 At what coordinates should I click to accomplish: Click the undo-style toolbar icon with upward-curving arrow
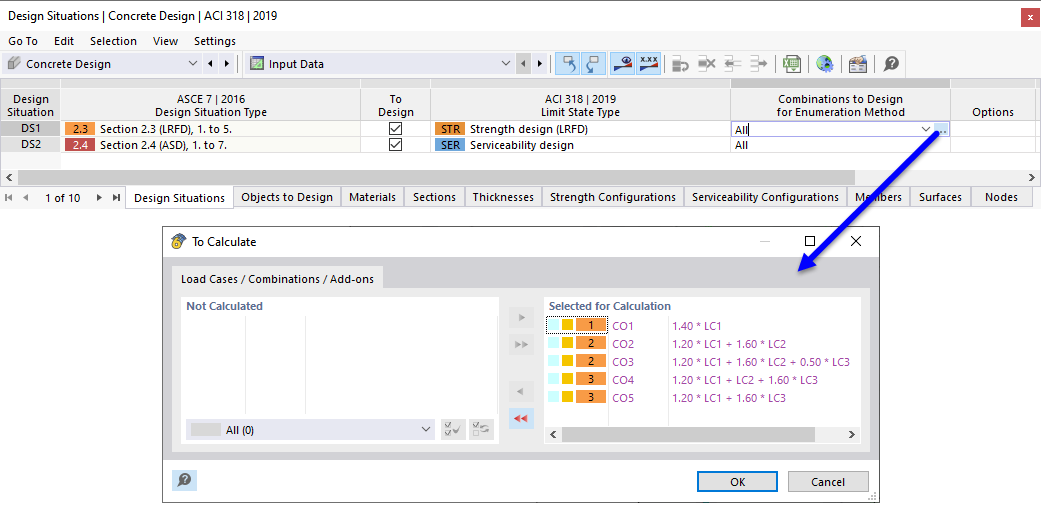[568, 64]
